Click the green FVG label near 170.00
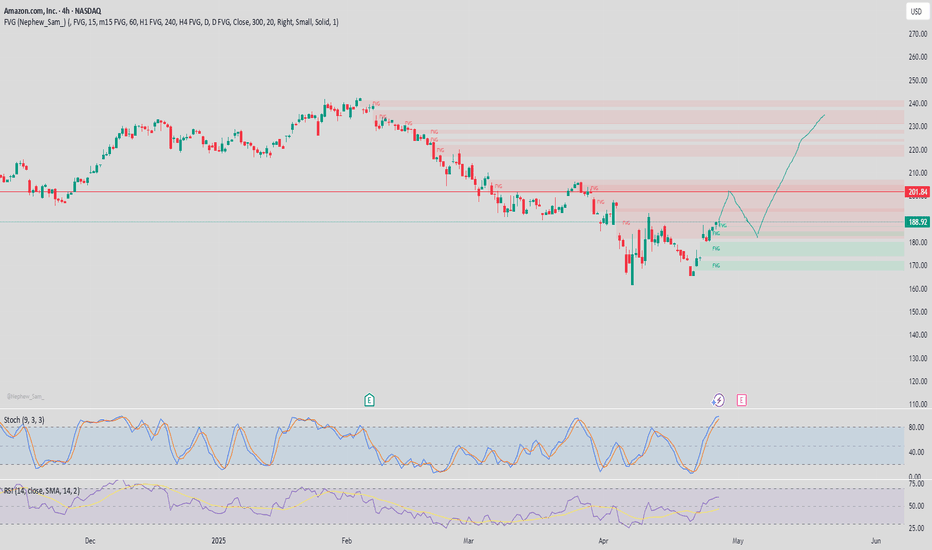The height and width of the screenshot is (550, 932). click(716, 265)
